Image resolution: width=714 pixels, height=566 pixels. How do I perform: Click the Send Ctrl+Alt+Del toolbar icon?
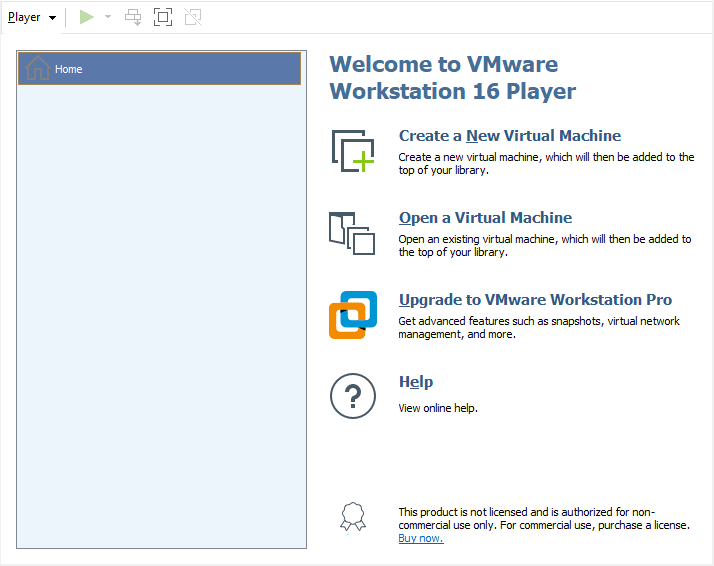pyautogui.click(x=133, y=17)
